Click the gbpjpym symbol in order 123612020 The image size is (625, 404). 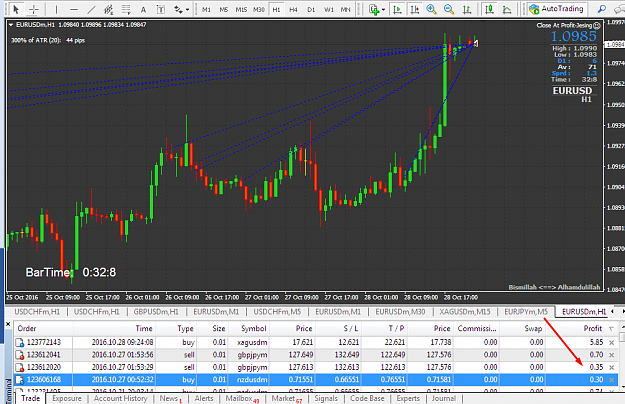point(252,367)
